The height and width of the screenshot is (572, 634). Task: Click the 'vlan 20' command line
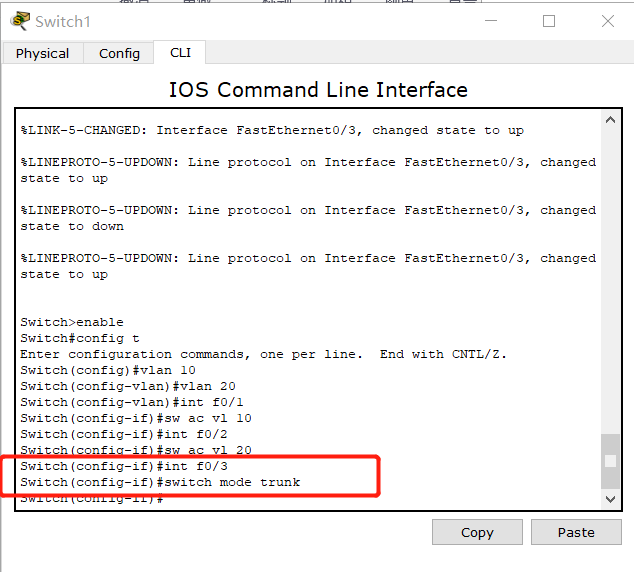pos(128,386)
